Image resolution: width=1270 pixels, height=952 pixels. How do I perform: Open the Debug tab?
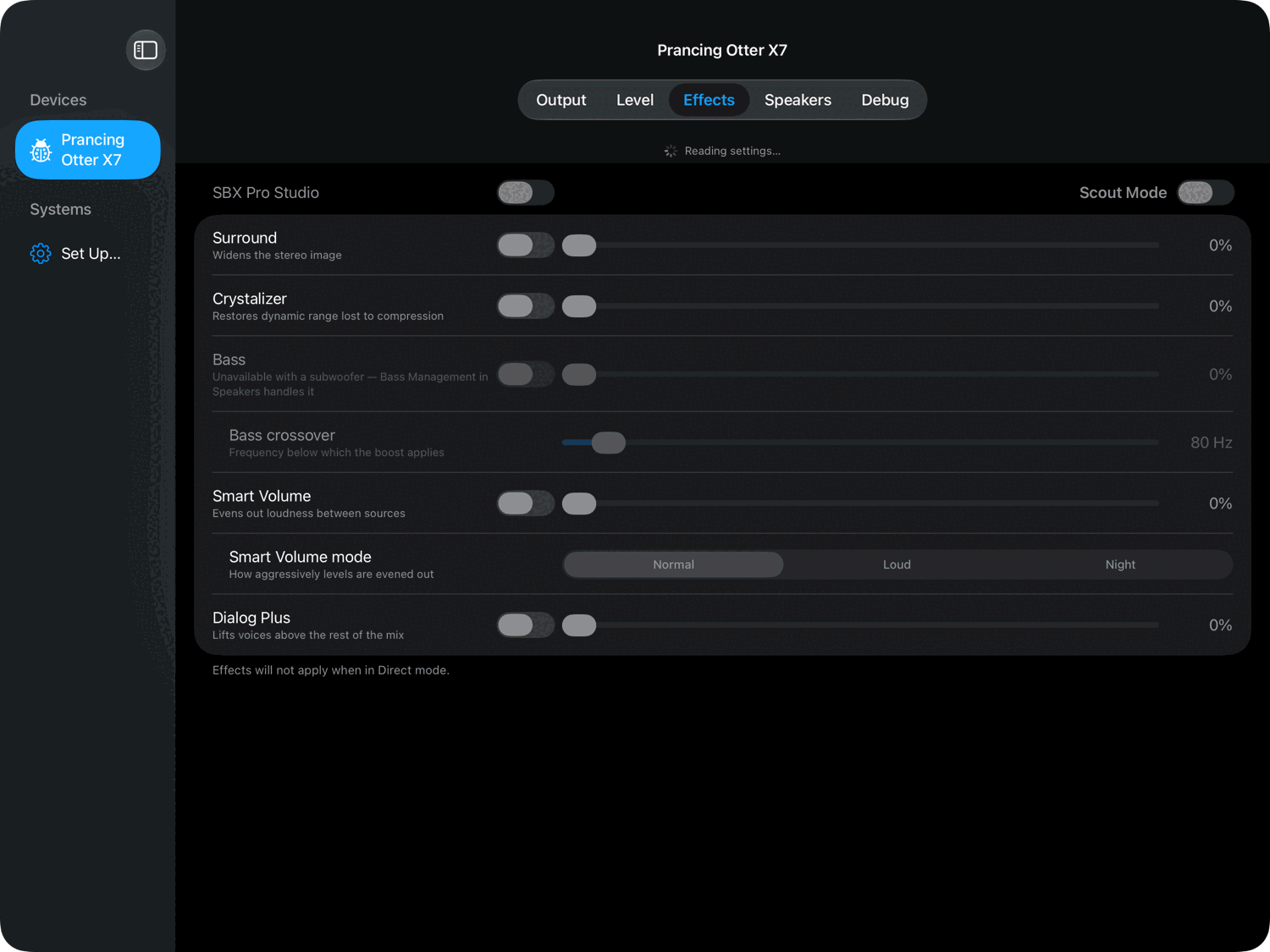tap(885, 100)
